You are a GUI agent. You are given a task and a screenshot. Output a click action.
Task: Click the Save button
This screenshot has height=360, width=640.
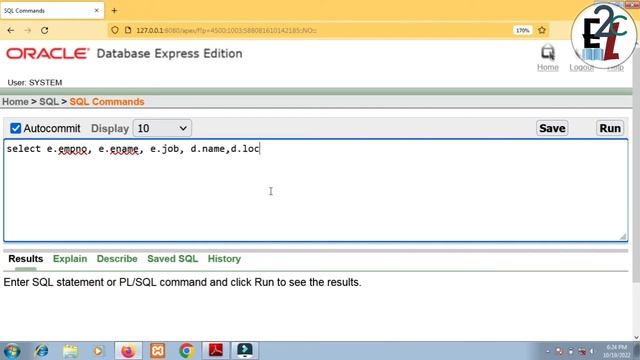(x=552, y=128)
